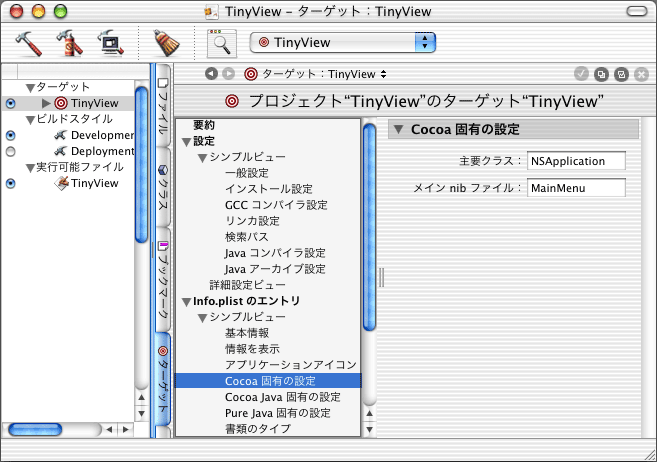Click the gray checkmark icon in navigation bar
The image size is (657, 462).
[581, 74]
